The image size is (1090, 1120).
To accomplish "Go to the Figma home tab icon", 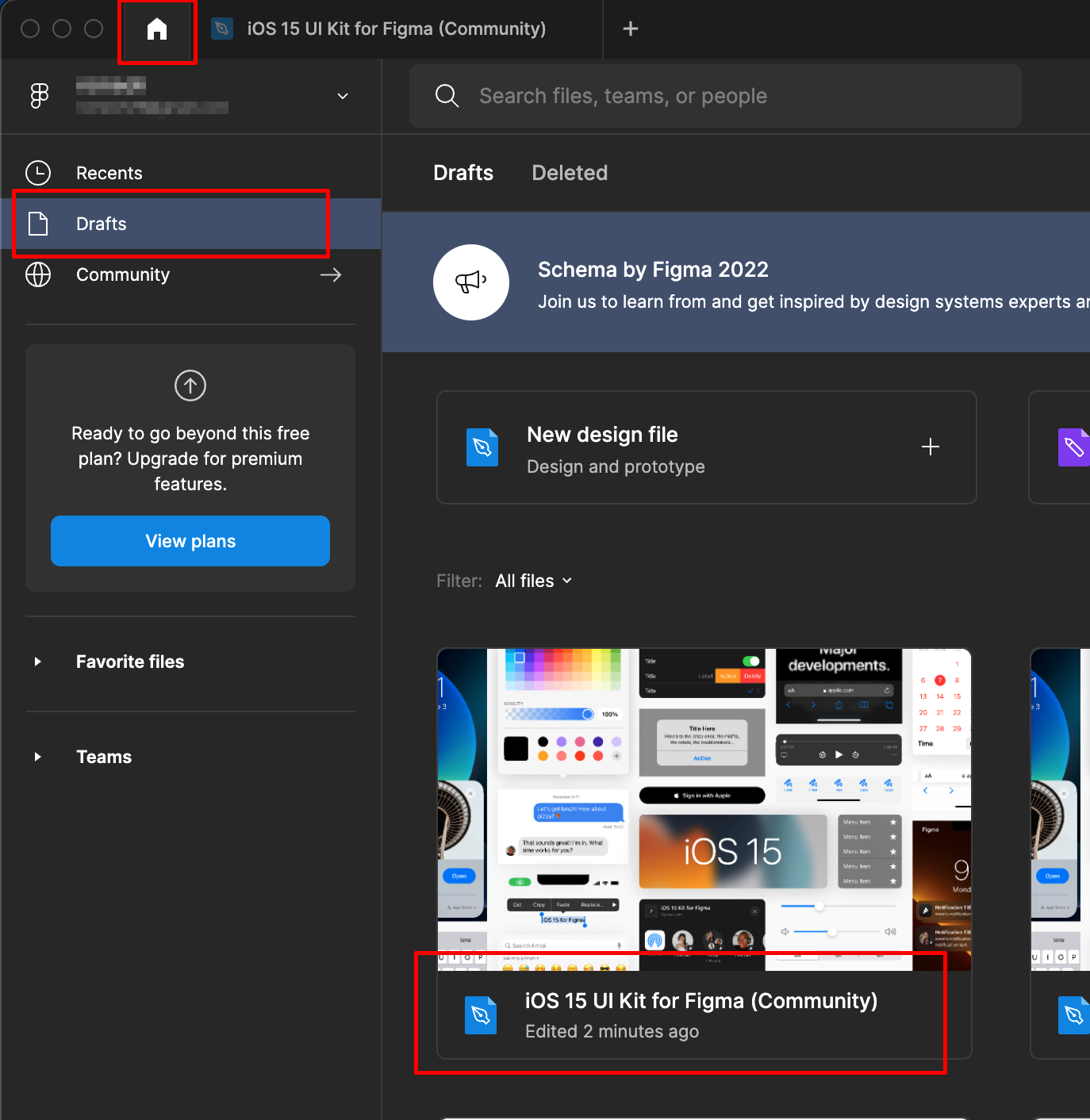I will pos(157,29).
